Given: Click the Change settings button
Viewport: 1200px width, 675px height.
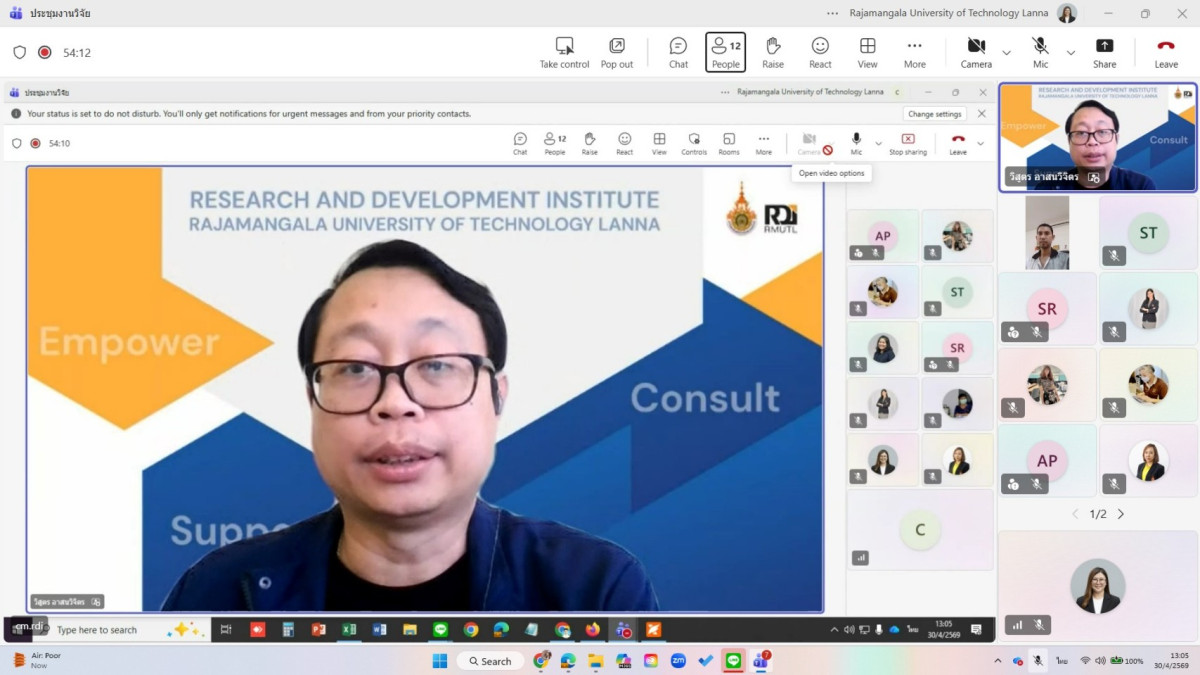Looking at the screenshot, I should tap(935, 114).
